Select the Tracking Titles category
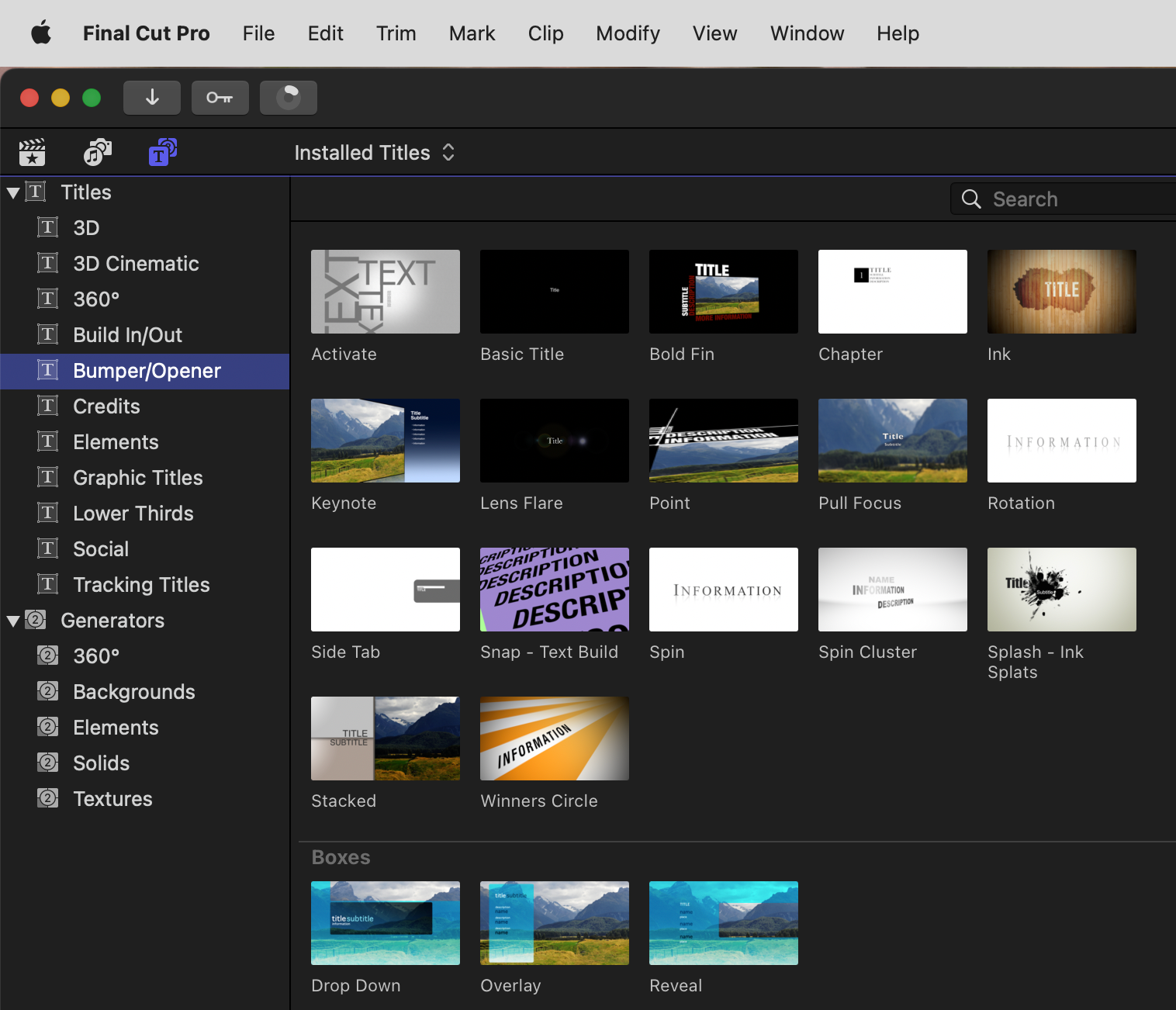This screenshot has width=1176, height=1010. tap(145, 585)
